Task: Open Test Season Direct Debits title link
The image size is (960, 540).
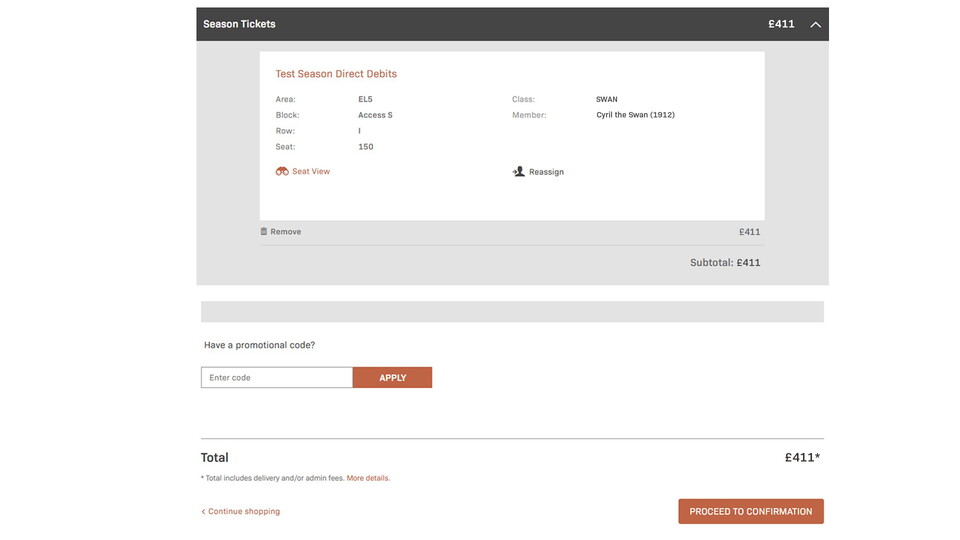Action: [x=336, y=74]
